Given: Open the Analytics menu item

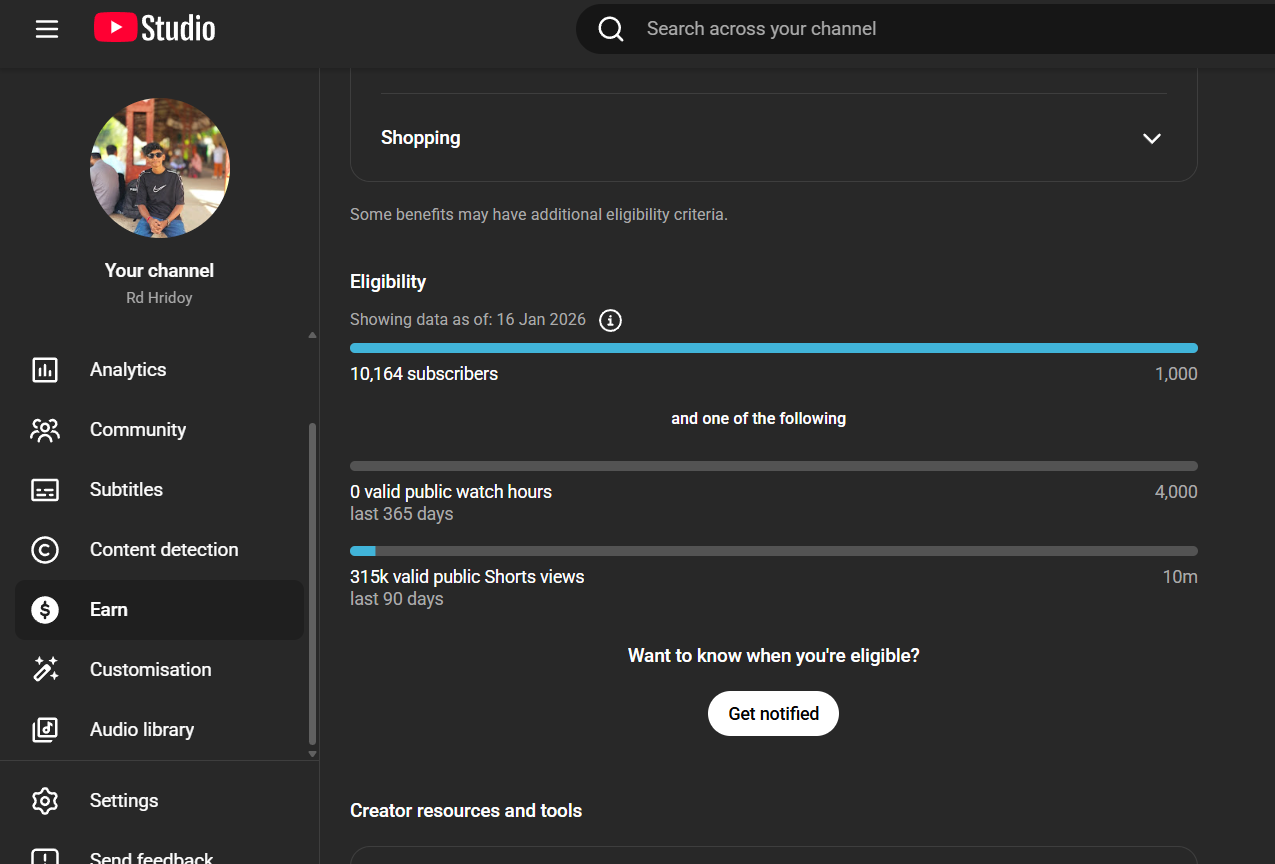Looking at the screenshot, I should pyautogui.click(x=128, y=370).
